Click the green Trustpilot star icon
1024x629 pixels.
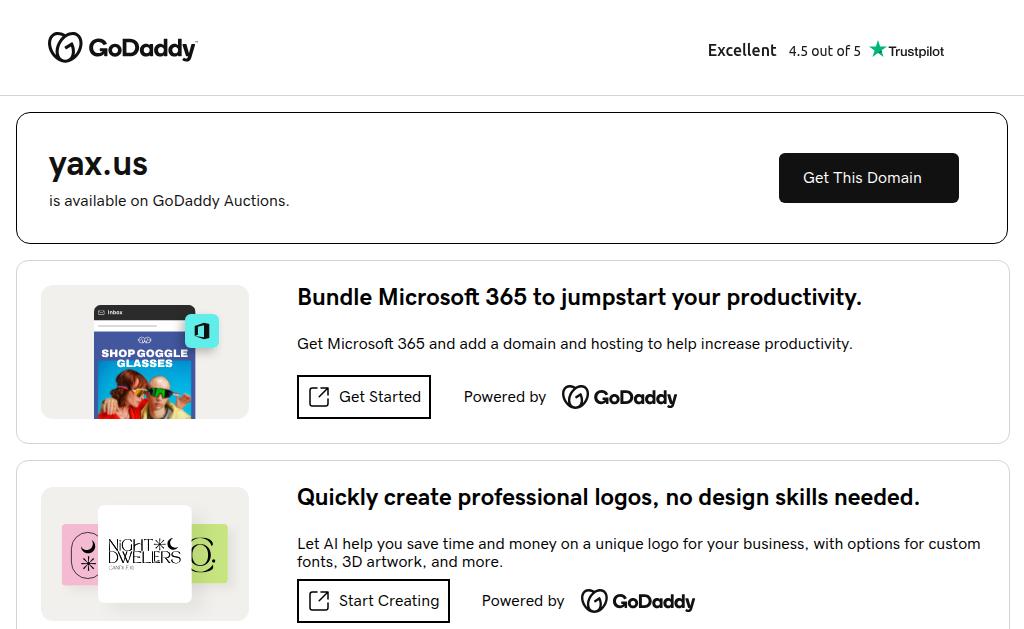click(878, 49)
